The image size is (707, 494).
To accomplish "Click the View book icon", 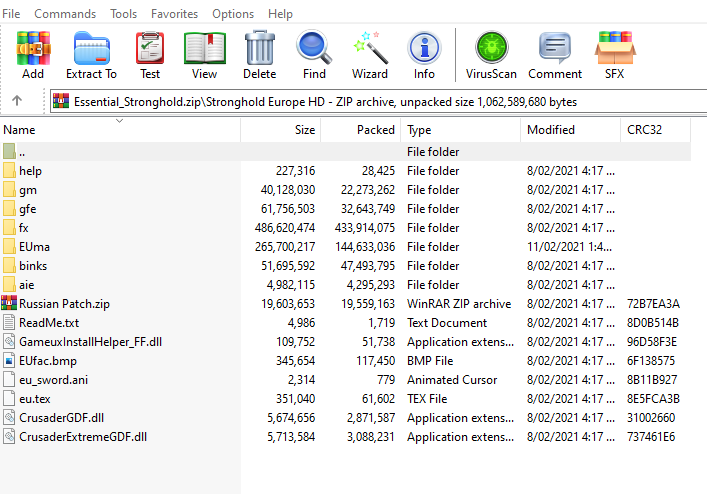I will tap(205, 48).
